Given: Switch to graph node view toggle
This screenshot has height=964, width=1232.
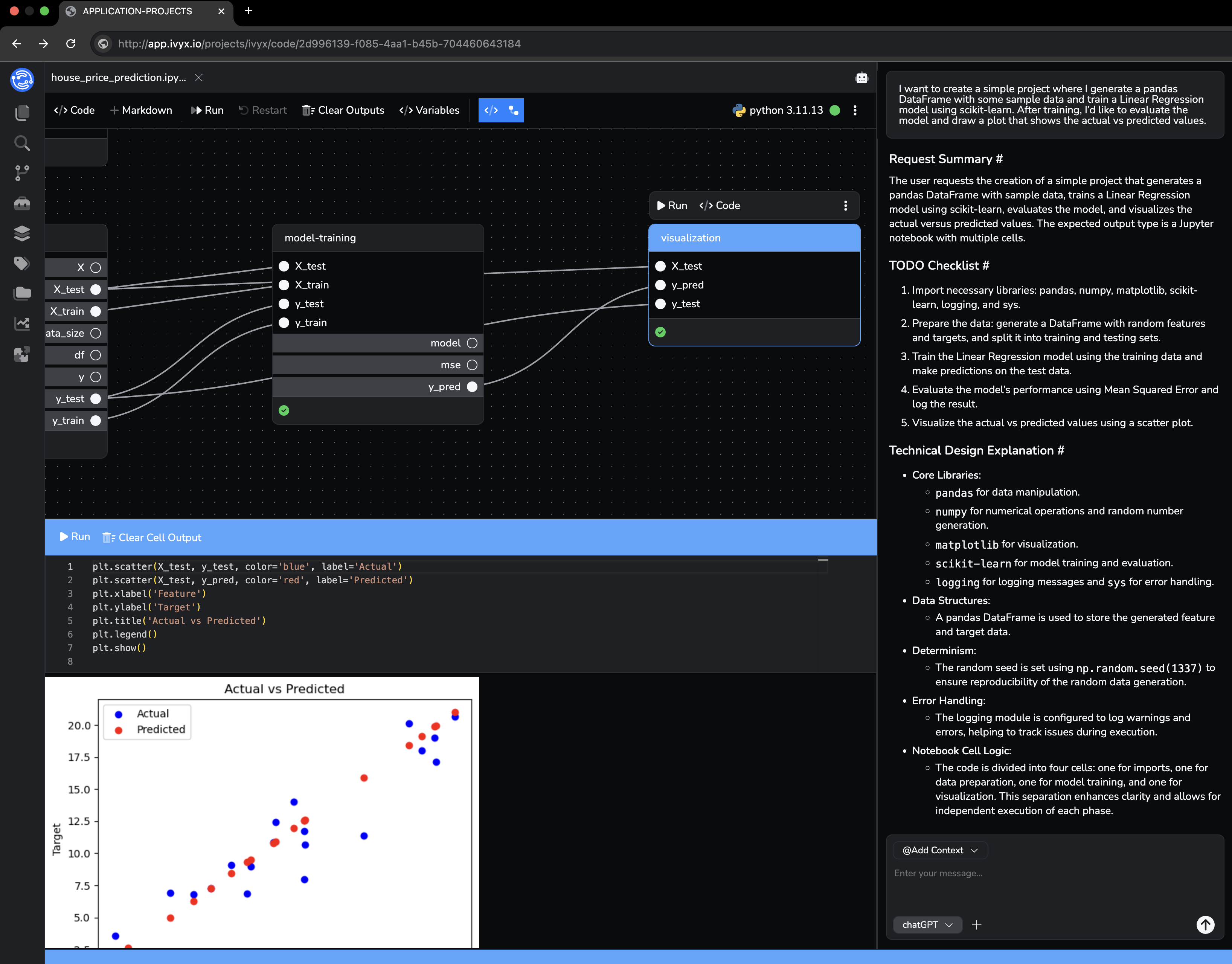Looking at the screenshot, I should click(x=513, y=110).
